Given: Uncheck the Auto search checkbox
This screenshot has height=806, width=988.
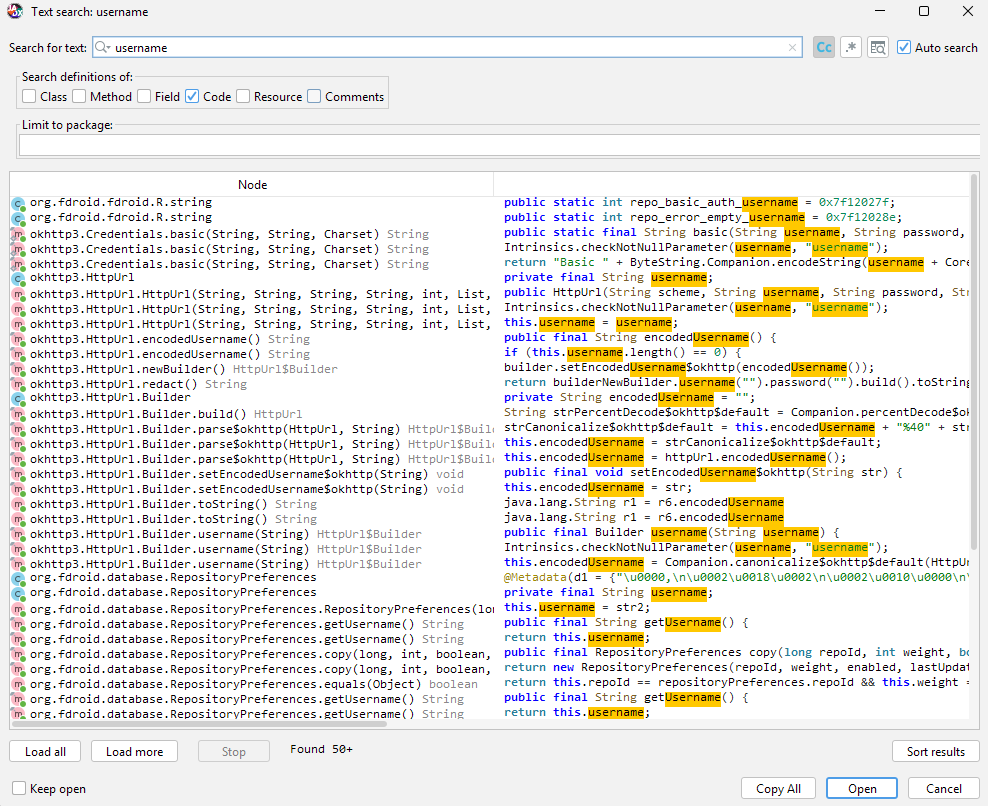Looking at the screenshot, I should click(x=904, y=47).
